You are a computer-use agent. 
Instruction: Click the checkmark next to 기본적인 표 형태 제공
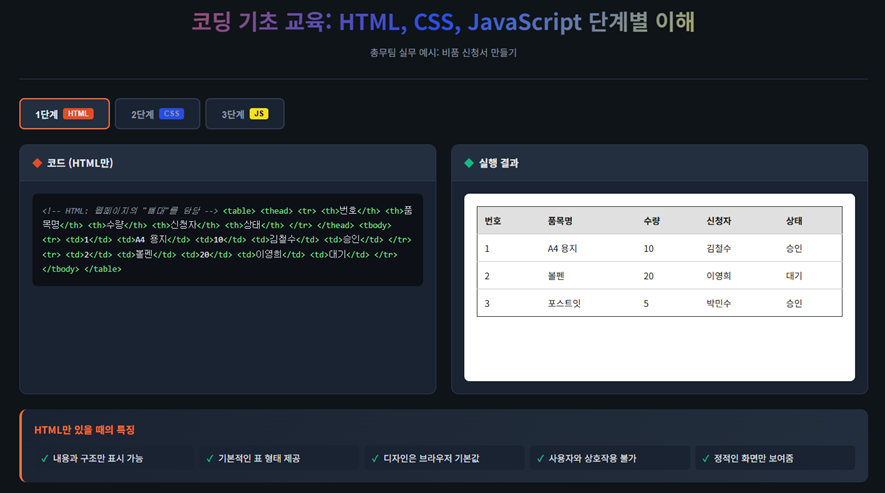210,458
